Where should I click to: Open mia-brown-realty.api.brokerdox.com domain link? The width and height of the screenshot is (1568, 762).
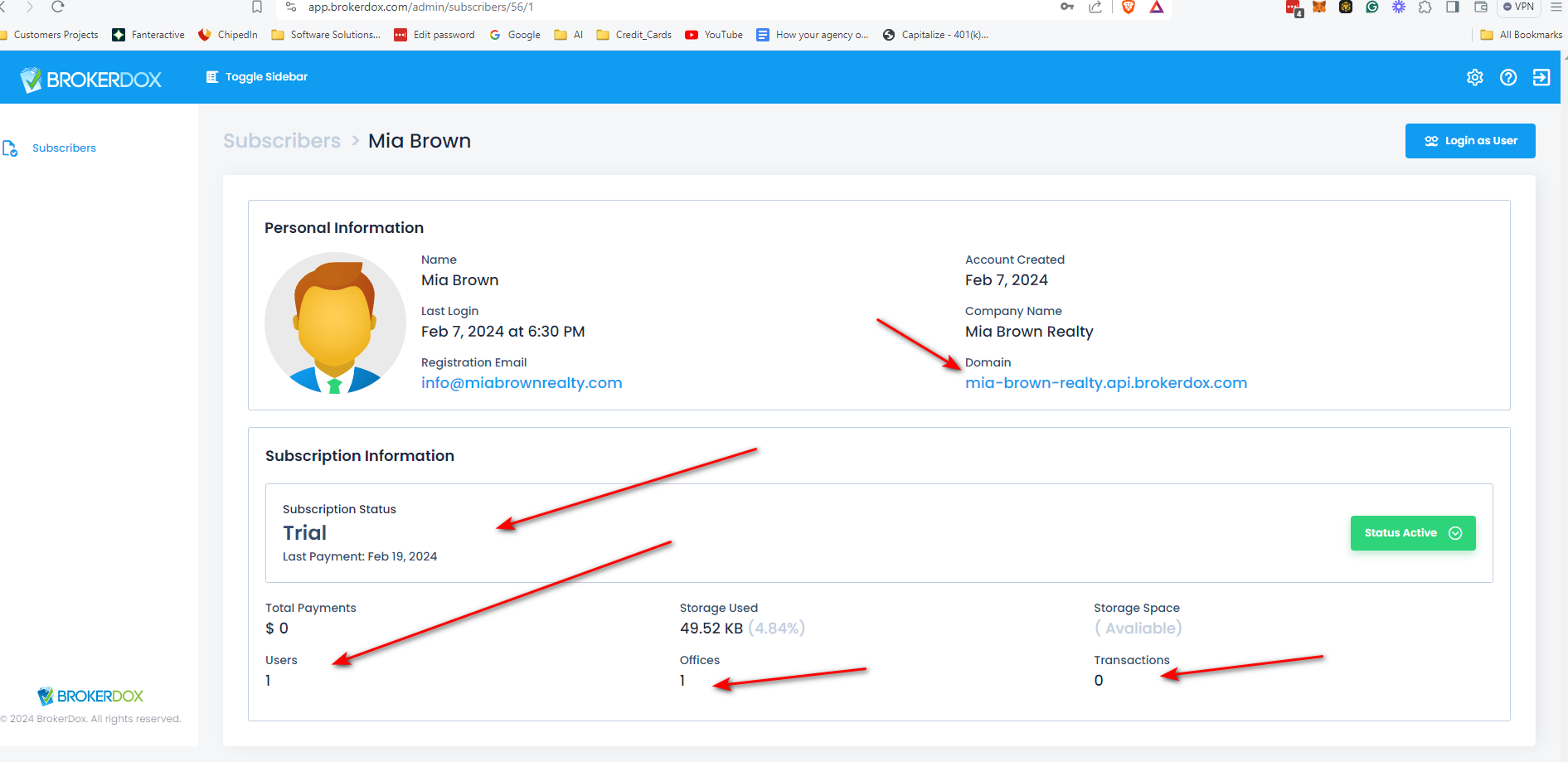(1106, 383)
